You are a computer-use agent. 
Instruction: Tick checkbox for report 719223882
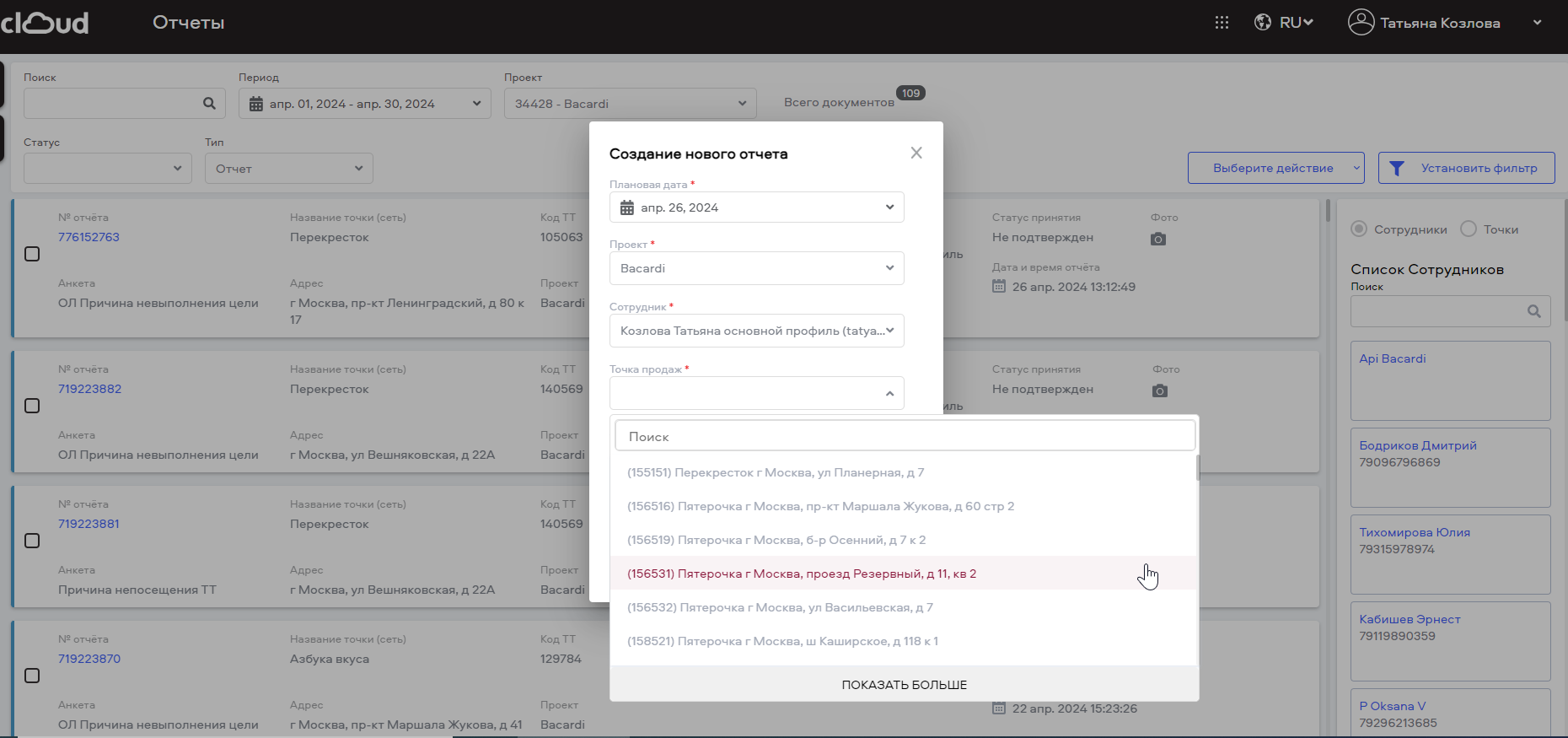point(32,406)
